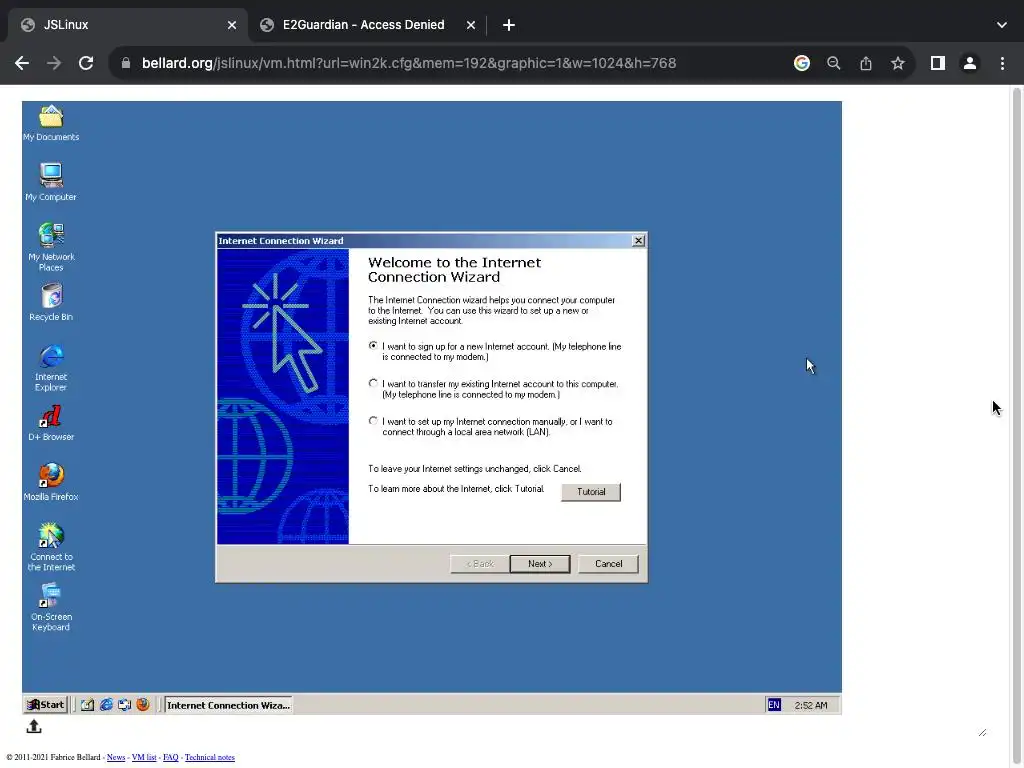
Task: Open My Network Places icon
Action: (x=51, y=246)
